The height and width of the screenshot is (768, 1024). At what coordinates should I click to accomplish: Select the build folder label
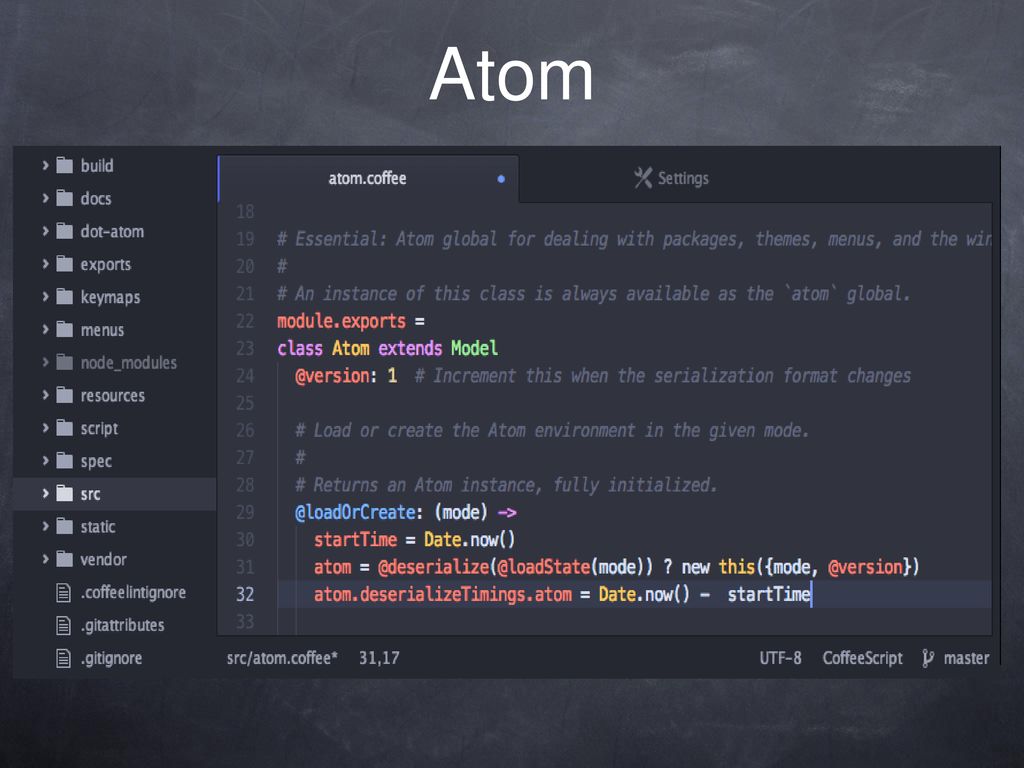pyautogui.click(x=97, y=166)
